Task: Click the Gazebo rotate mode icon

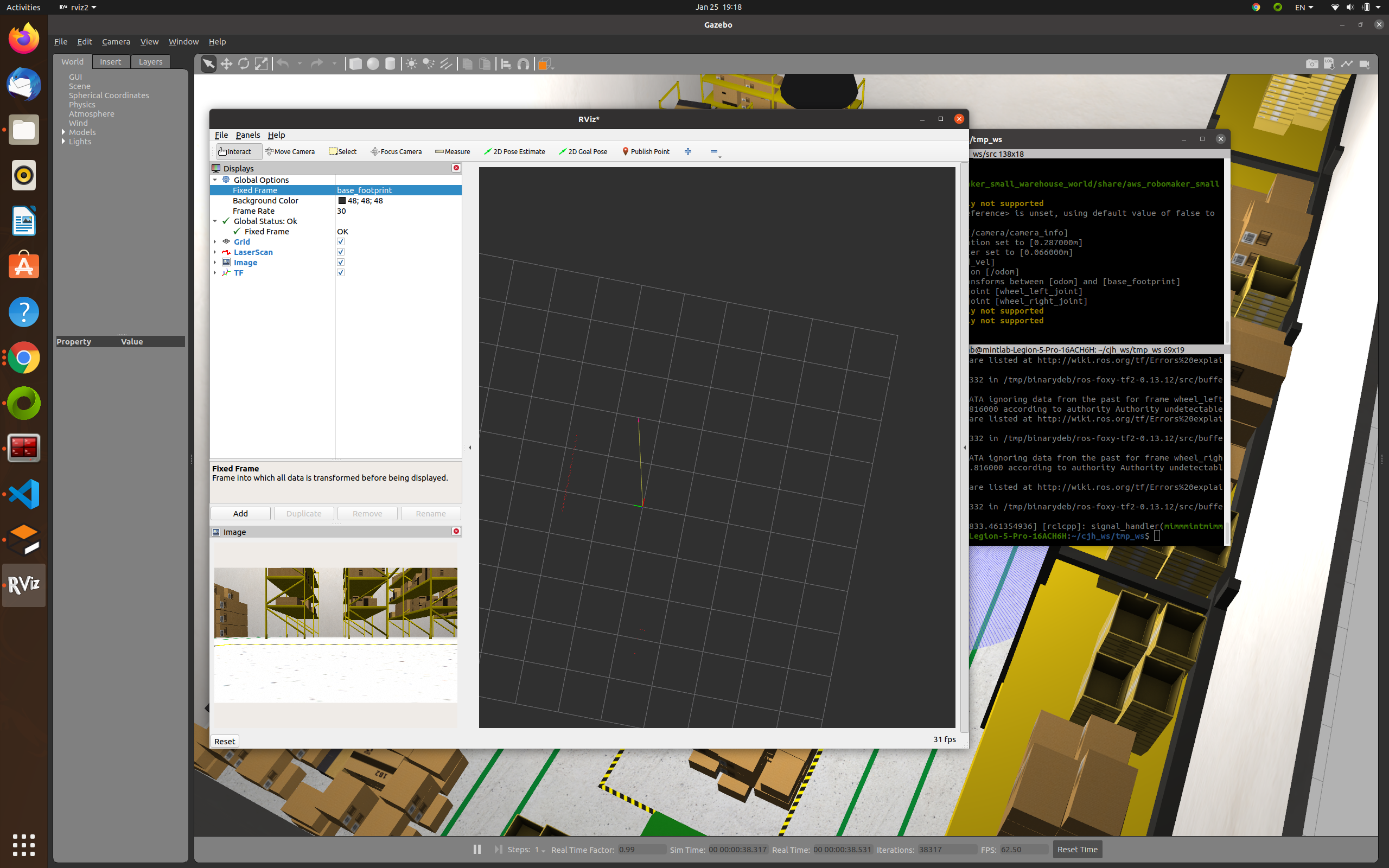Action: pos(244,63)
